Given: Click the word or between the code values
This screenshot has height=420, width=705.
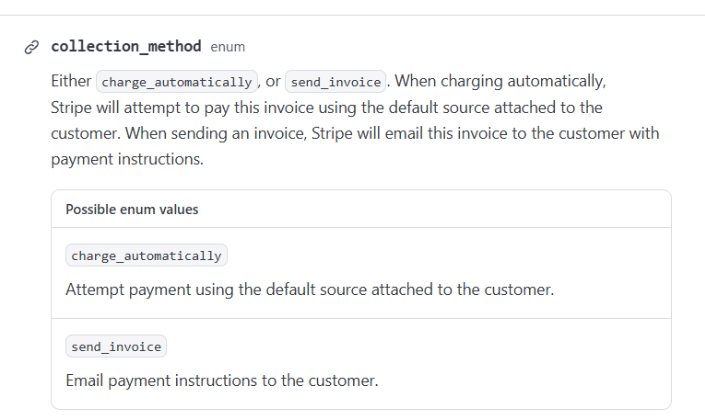Looking at the screenshot, I should (x=272, y=82).
